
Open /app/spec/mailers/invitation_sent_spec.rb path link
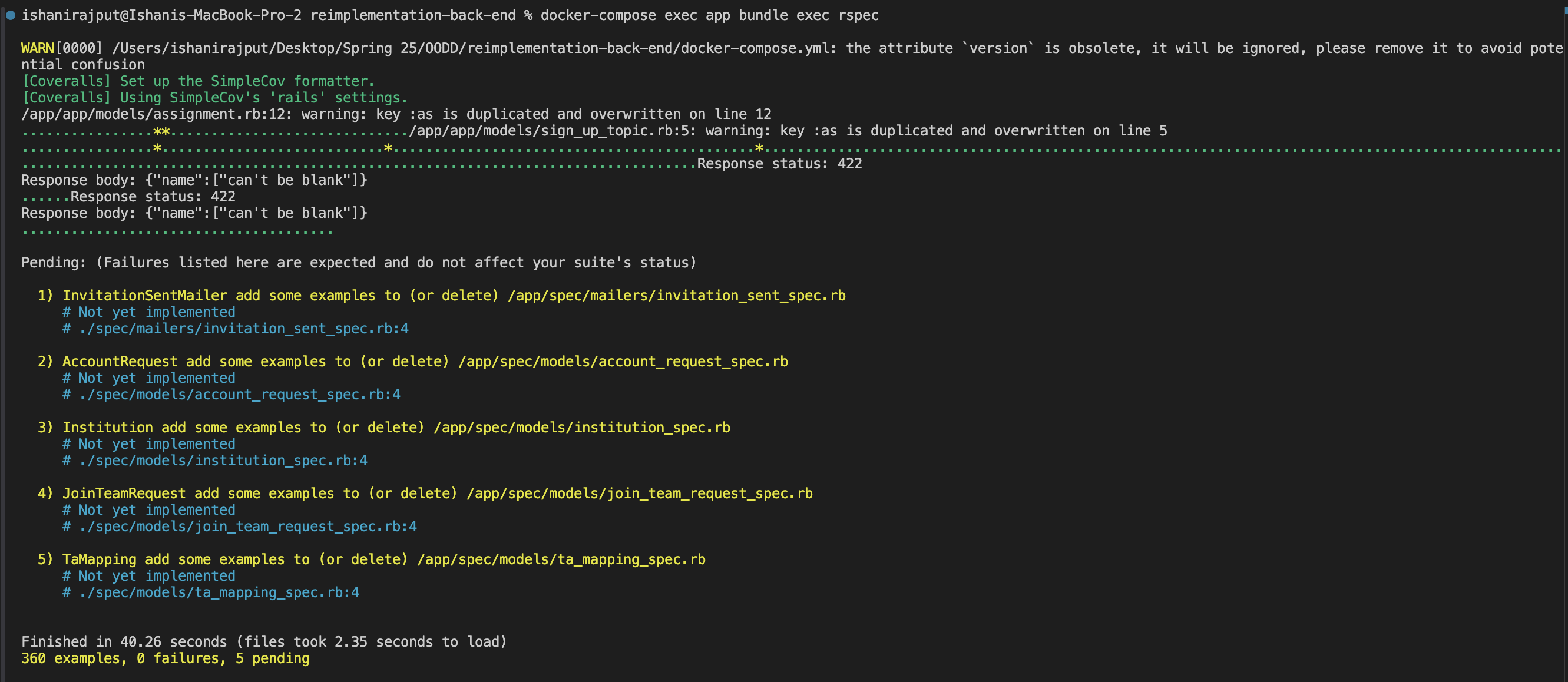pyautogui.click(x=676, y=296)
